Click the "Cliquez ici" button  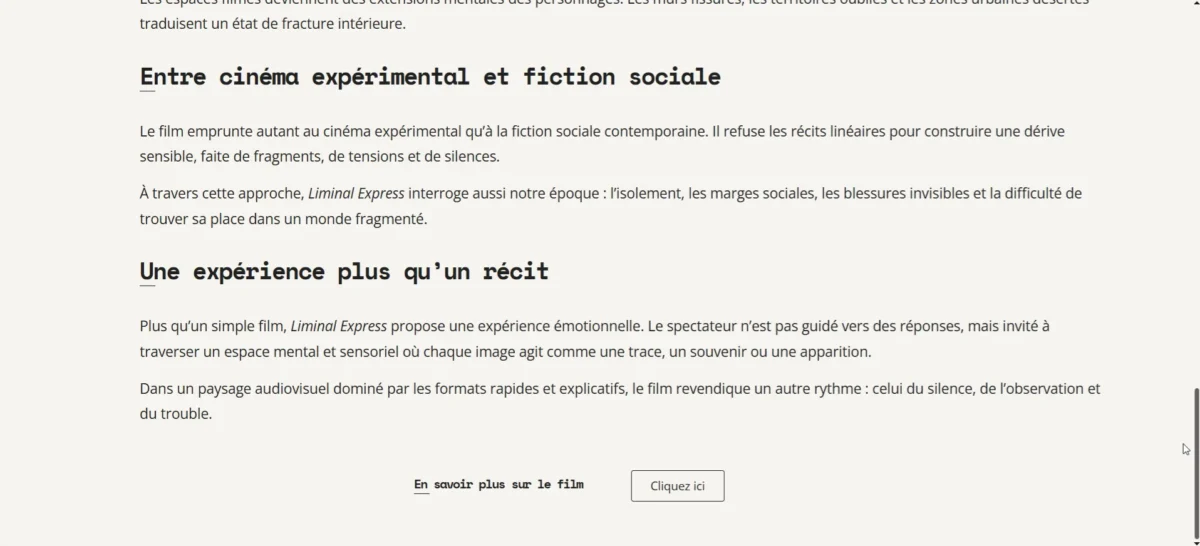click(677, 486)
